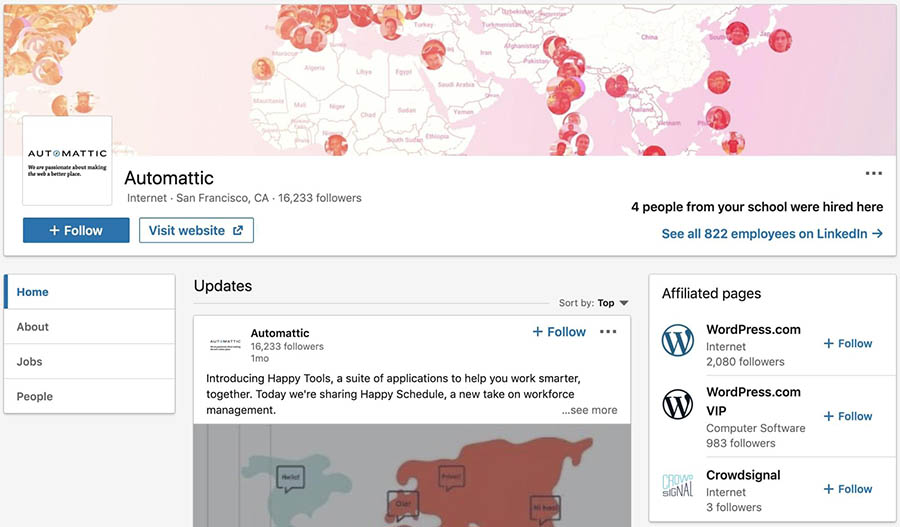Select the About tab
The width and height of the screenshot is (900, 527).
tap(33, 327)
